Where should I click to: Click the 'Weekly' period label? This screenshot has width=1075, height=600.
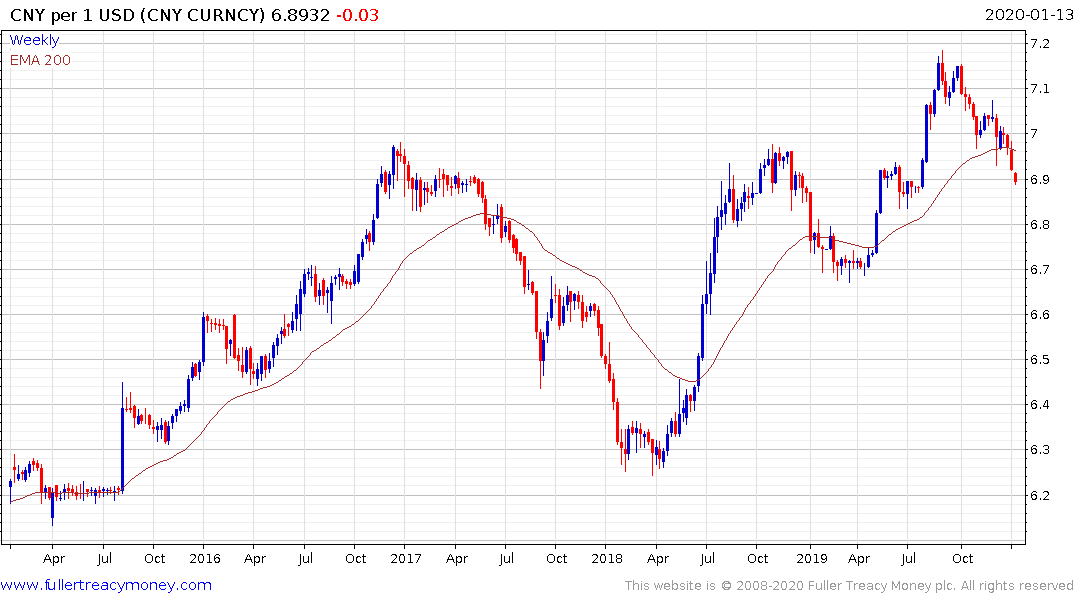[x=34, y=40]
